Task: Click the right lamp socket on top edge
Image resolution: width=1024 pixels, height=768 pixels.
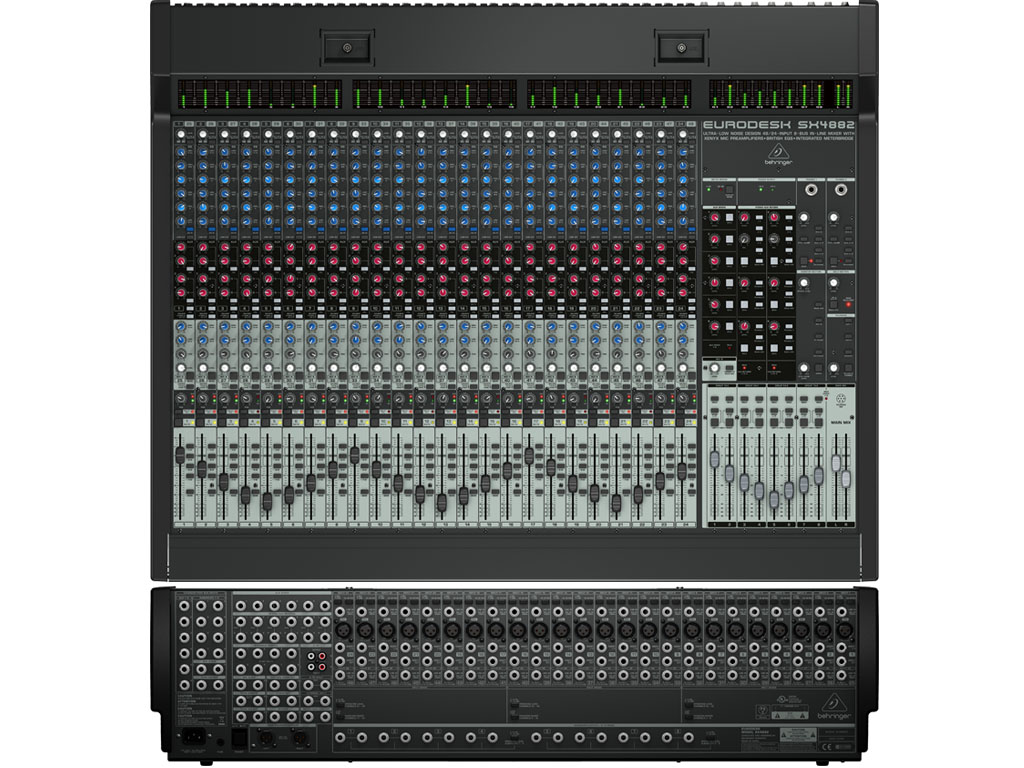Action: (x=681, y=48)
